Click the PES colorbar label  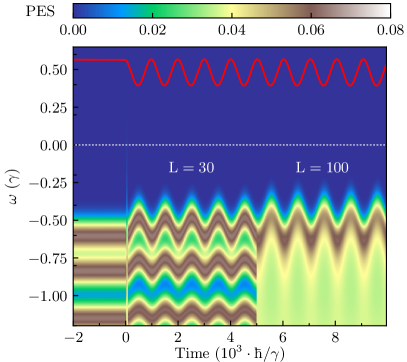click(41, 11)
